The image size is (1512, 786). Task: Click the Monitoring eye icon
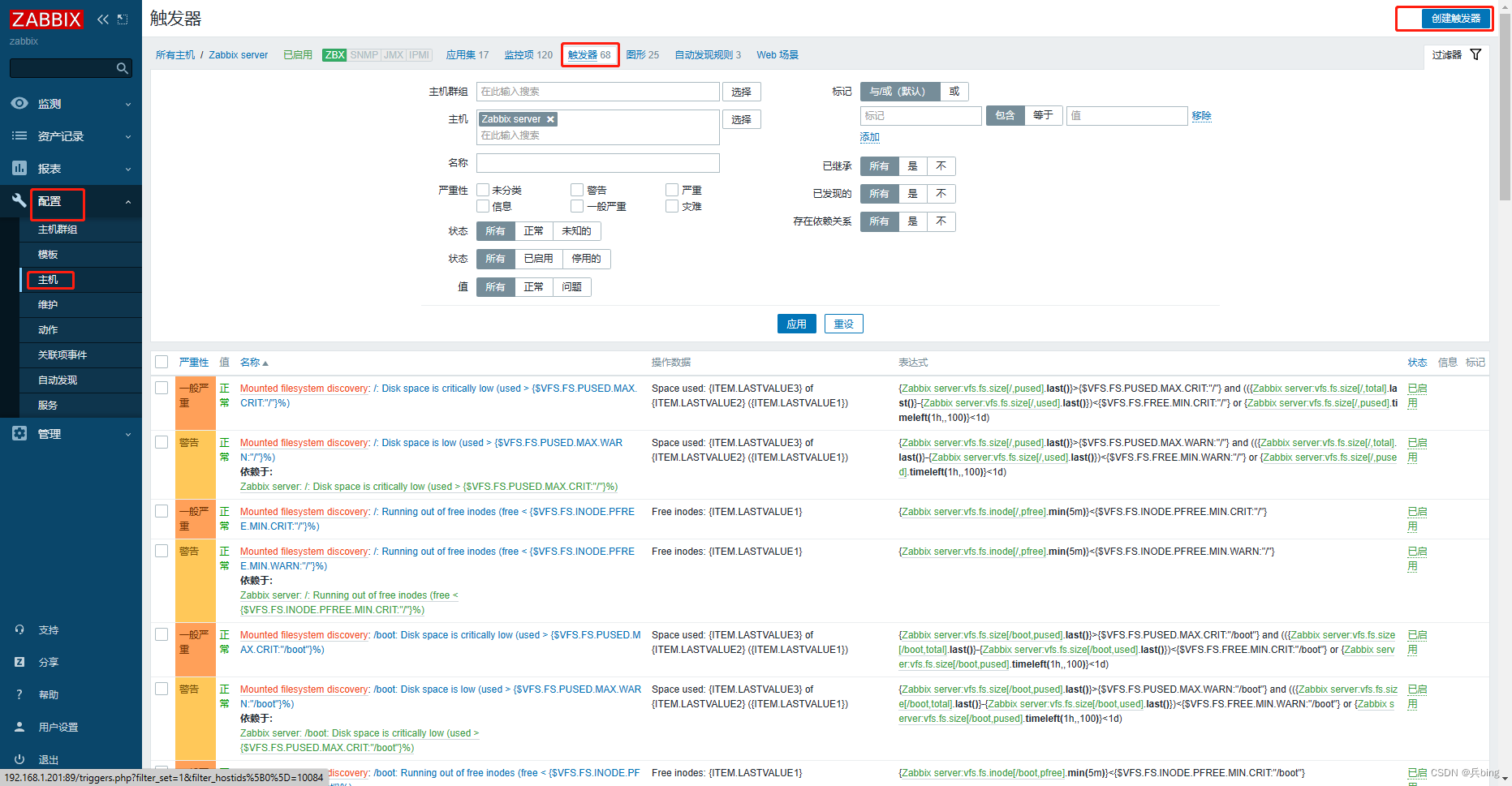[x=19, y=103]
